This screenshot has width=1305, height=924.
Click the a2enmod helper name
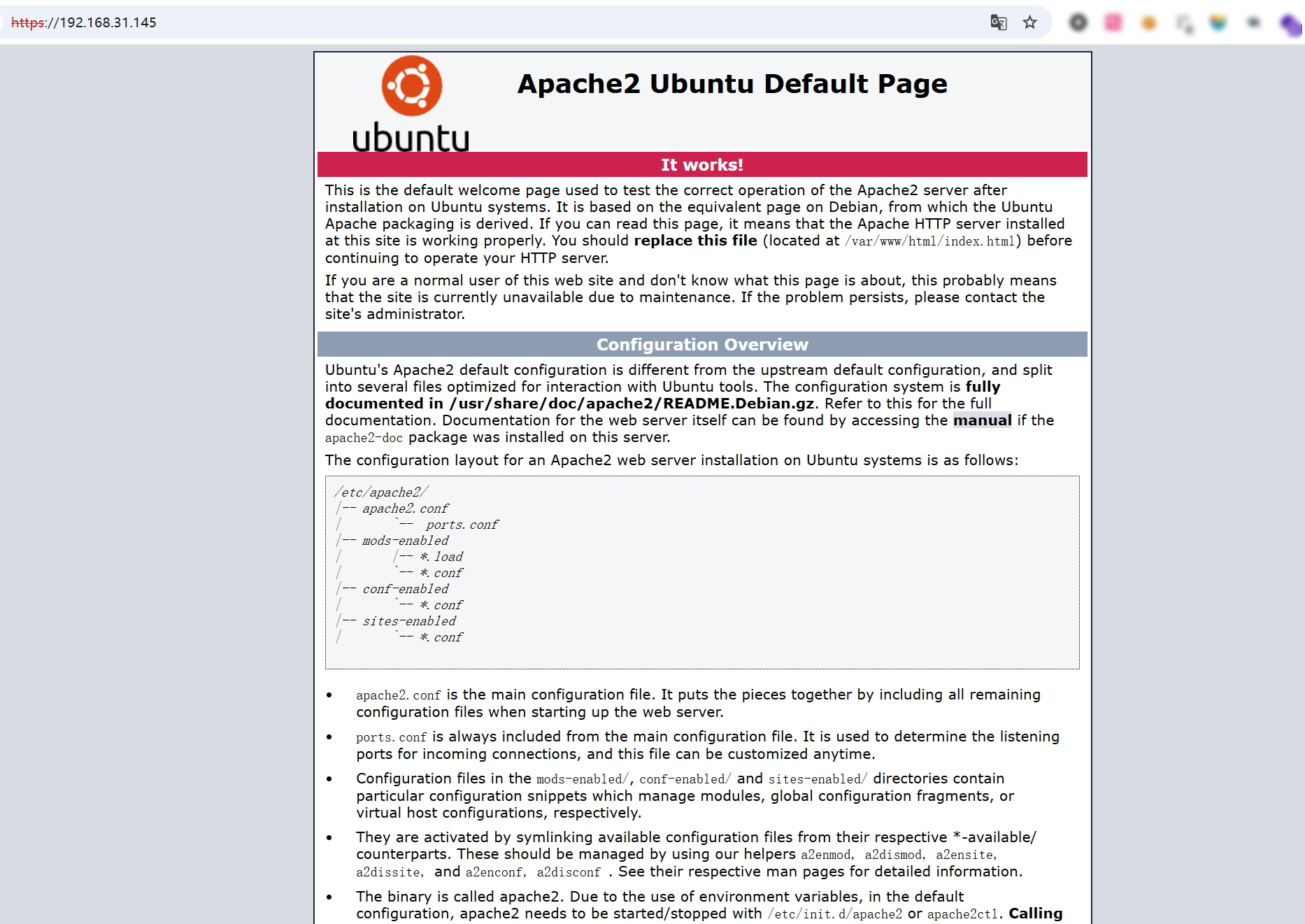click(825, 855)
